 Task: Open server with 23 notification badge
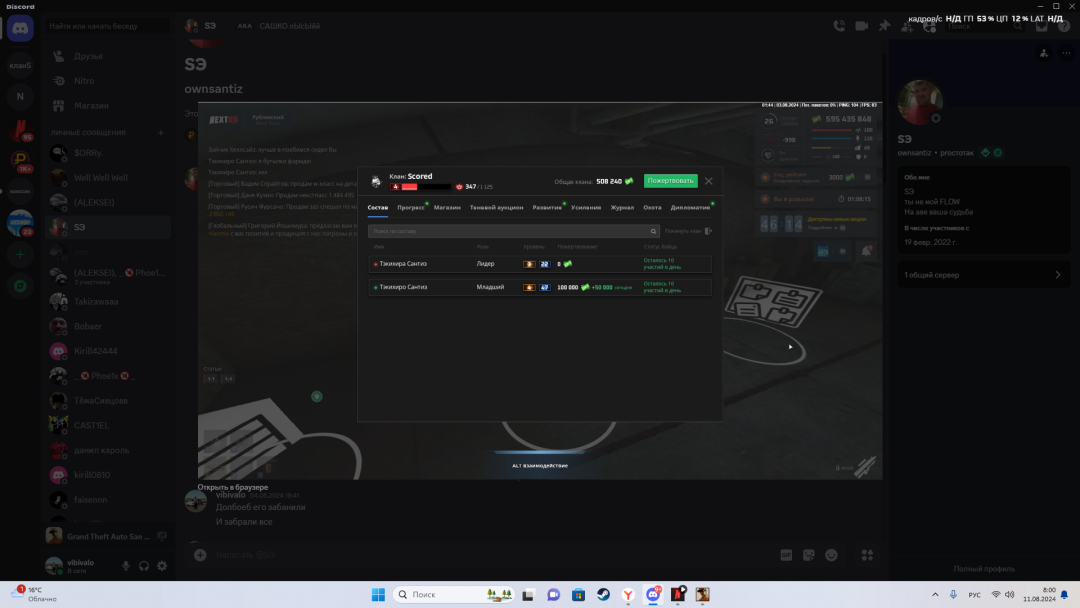coord(20,223)
